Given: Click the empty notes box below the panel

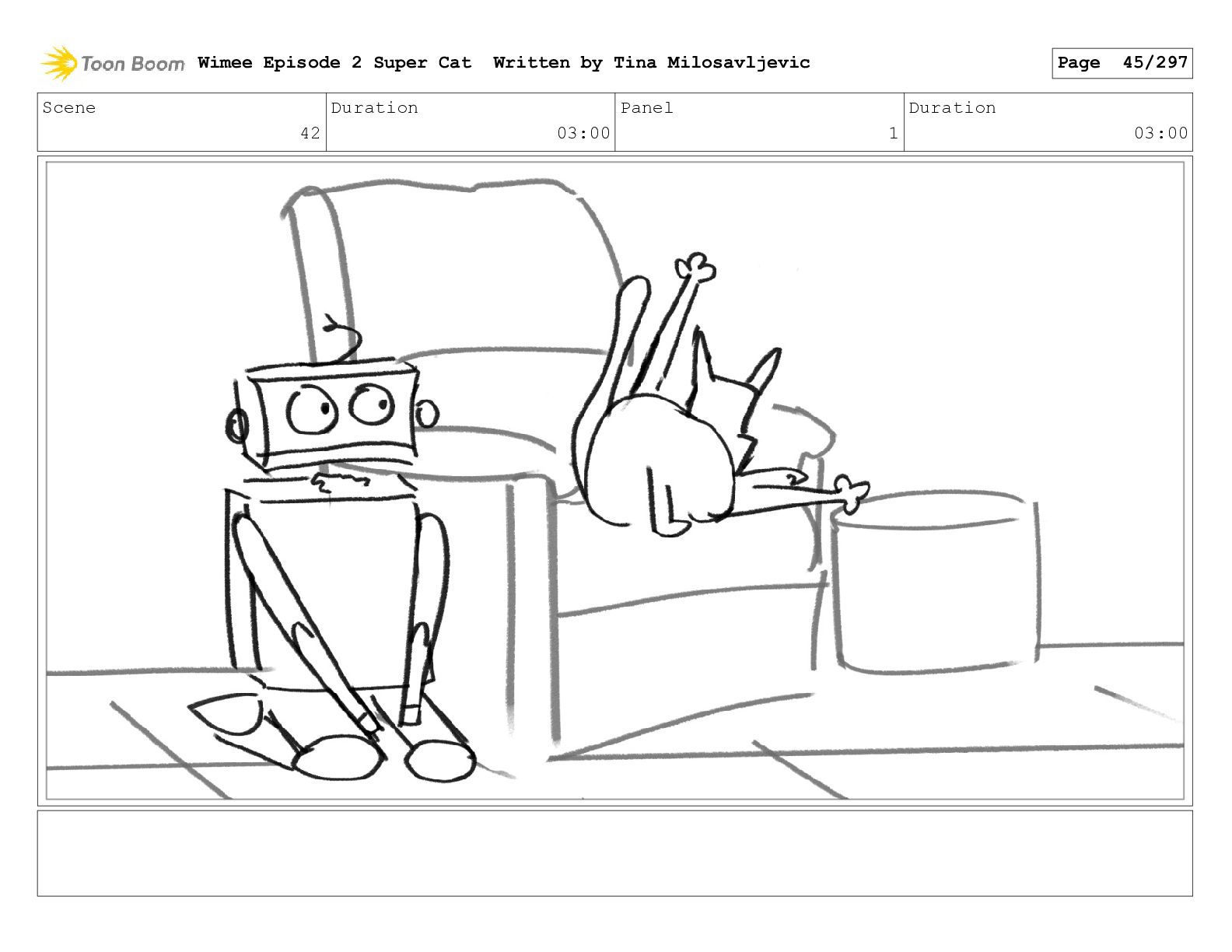Looking at the screenshot, I should [615, 853].
